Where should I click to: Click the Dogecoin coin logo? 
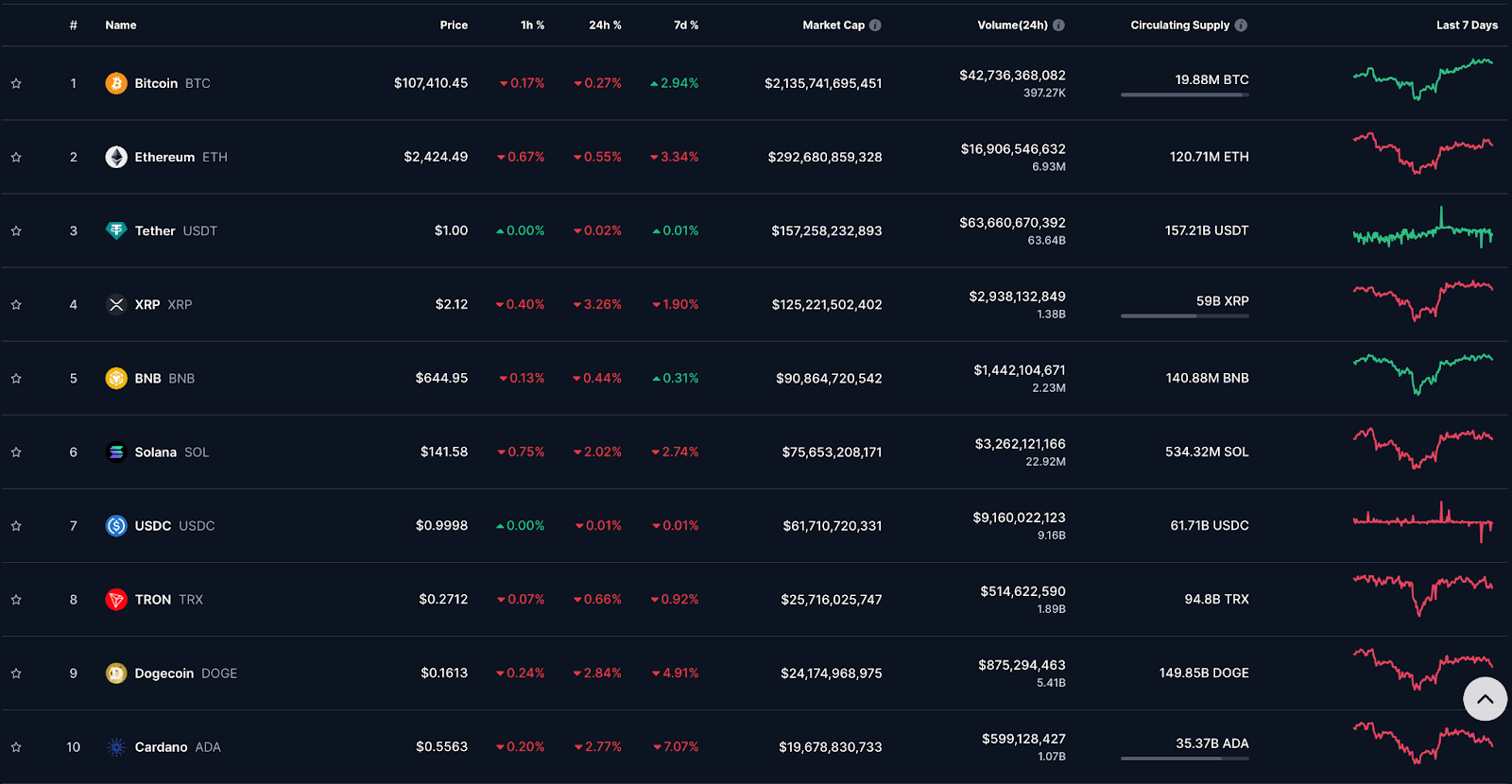click(x=116, y=673)
